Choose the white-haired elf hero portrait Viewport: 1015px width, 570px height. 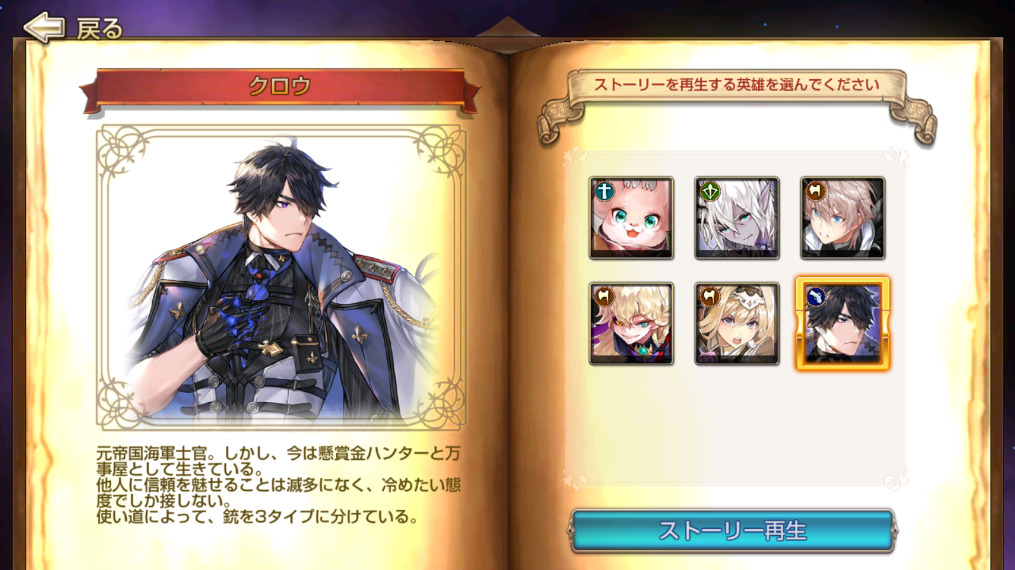point(737,218)
